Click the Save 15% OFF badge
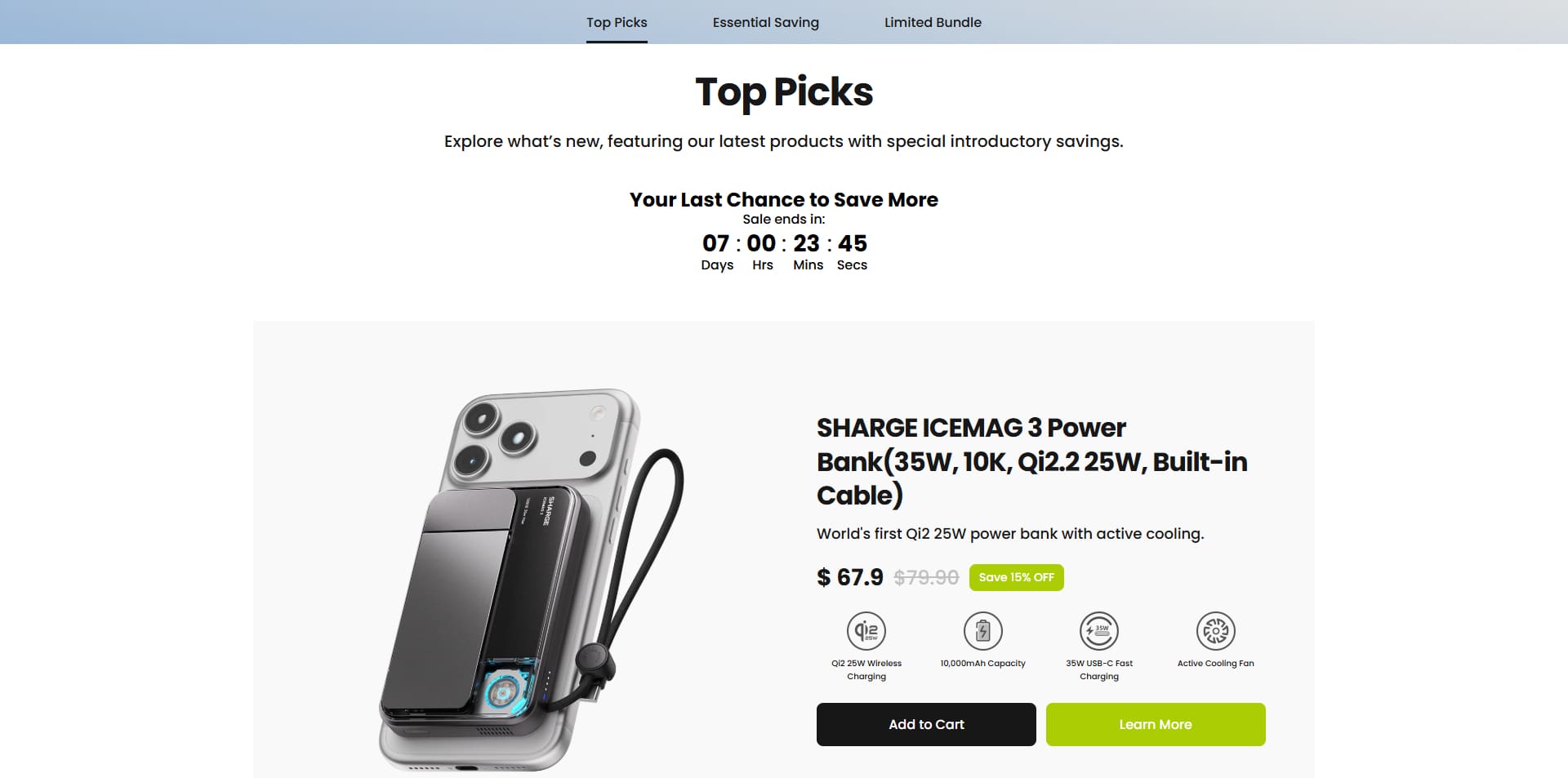The width and height of the screenshot is (1568, 778). point(1017,577)
